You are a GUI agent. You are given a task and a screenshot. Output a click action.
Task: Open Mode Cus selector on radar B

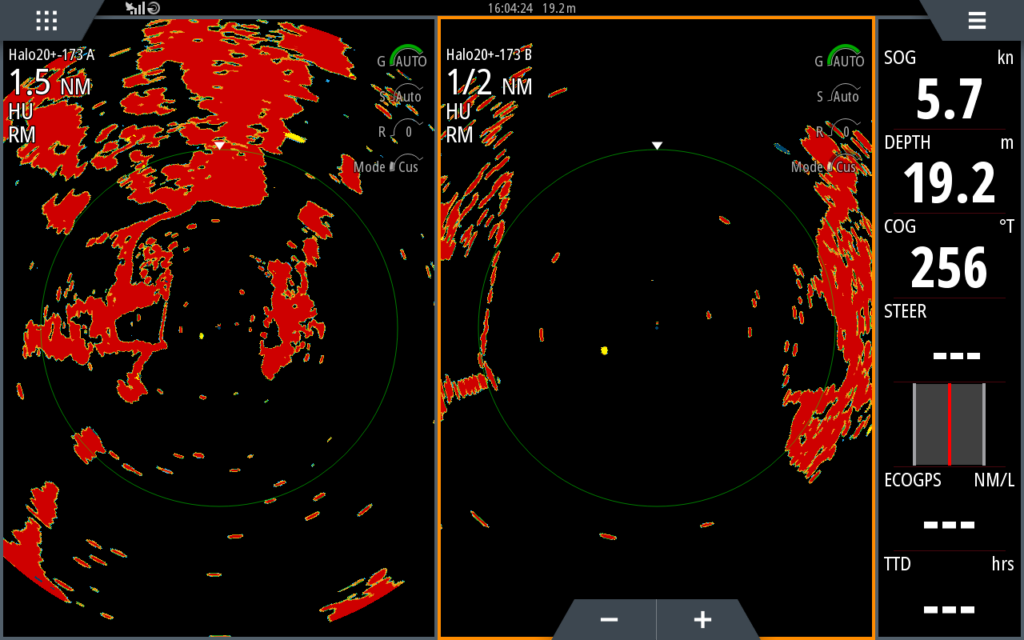pos(825,166)
